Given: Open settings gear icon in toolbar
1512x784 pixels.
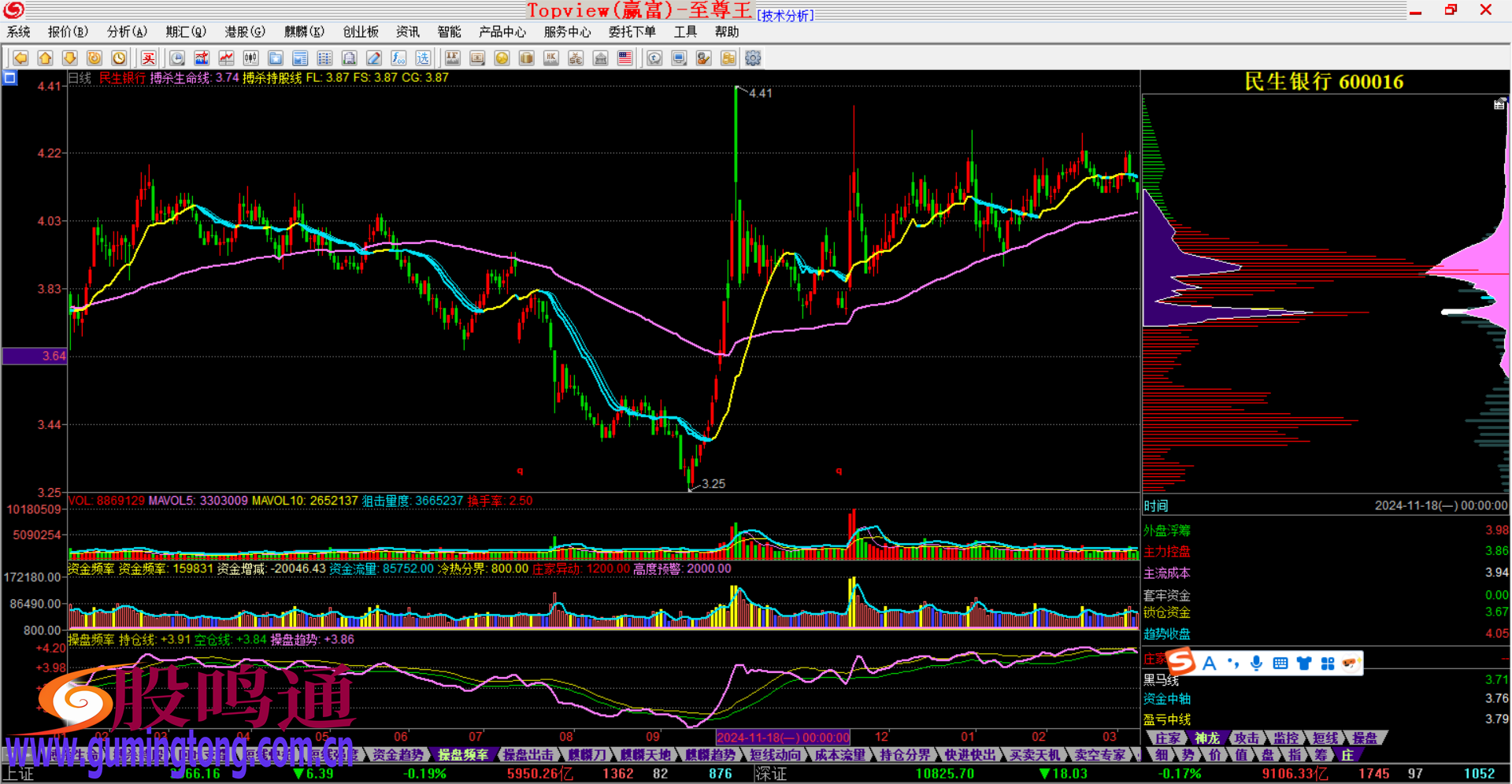Looking at the screenshot, I should tap(753, 58).
